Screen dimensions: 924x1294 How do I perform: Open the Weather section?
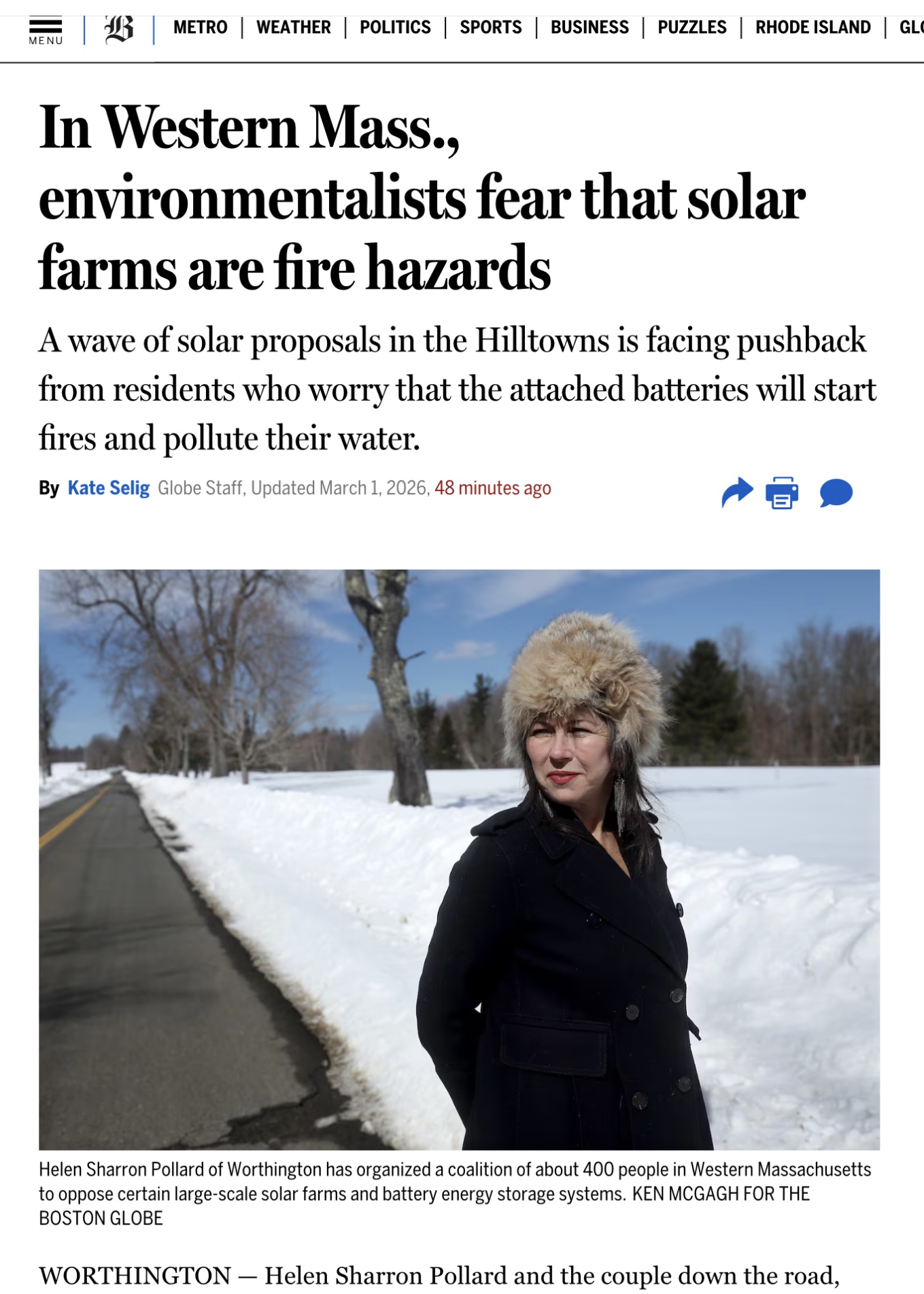(x=292, y=28)
